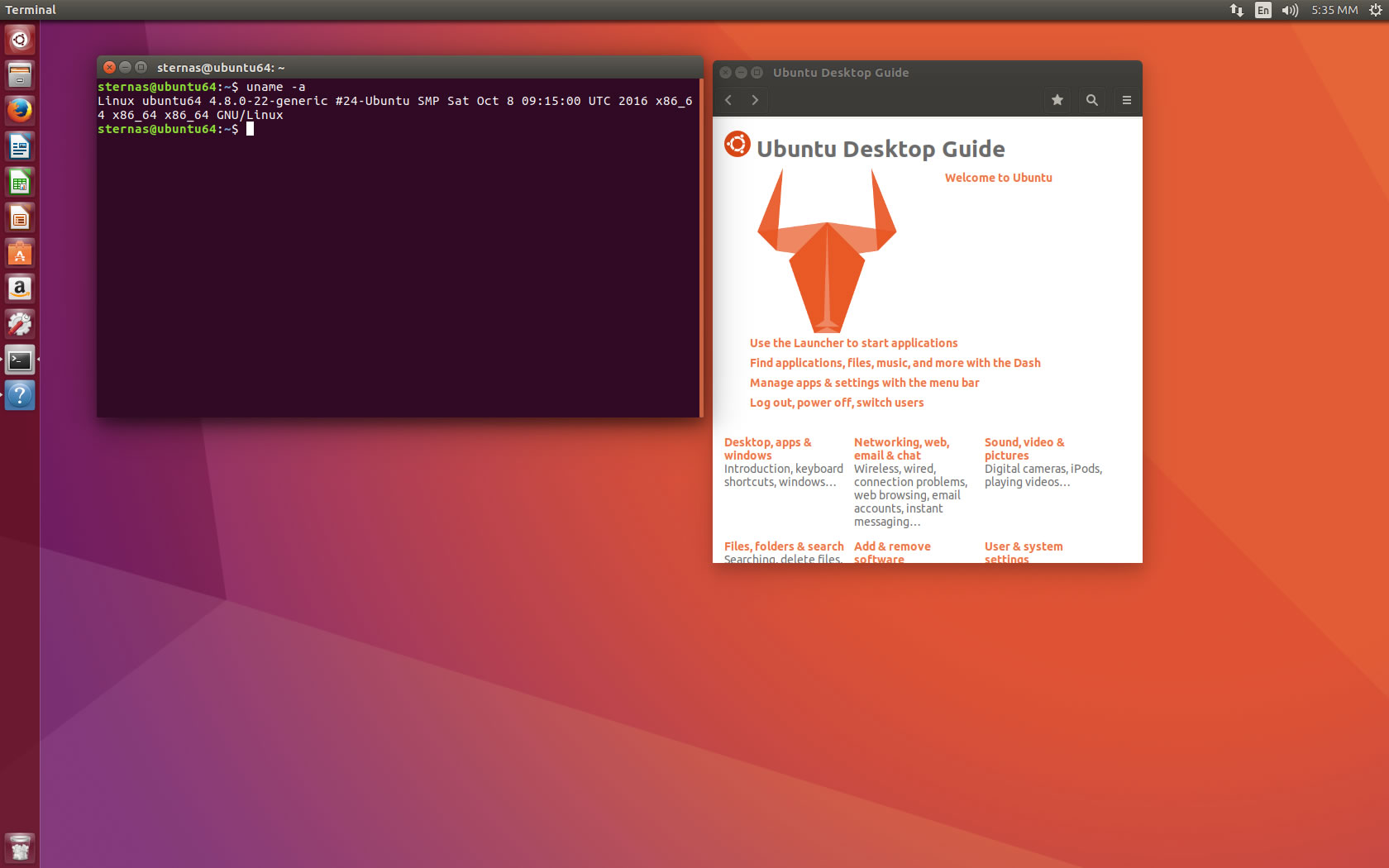1389x868 pixels.
Task: Open search in Ubuntu Desktop Guide
Action: (1092, 100)
